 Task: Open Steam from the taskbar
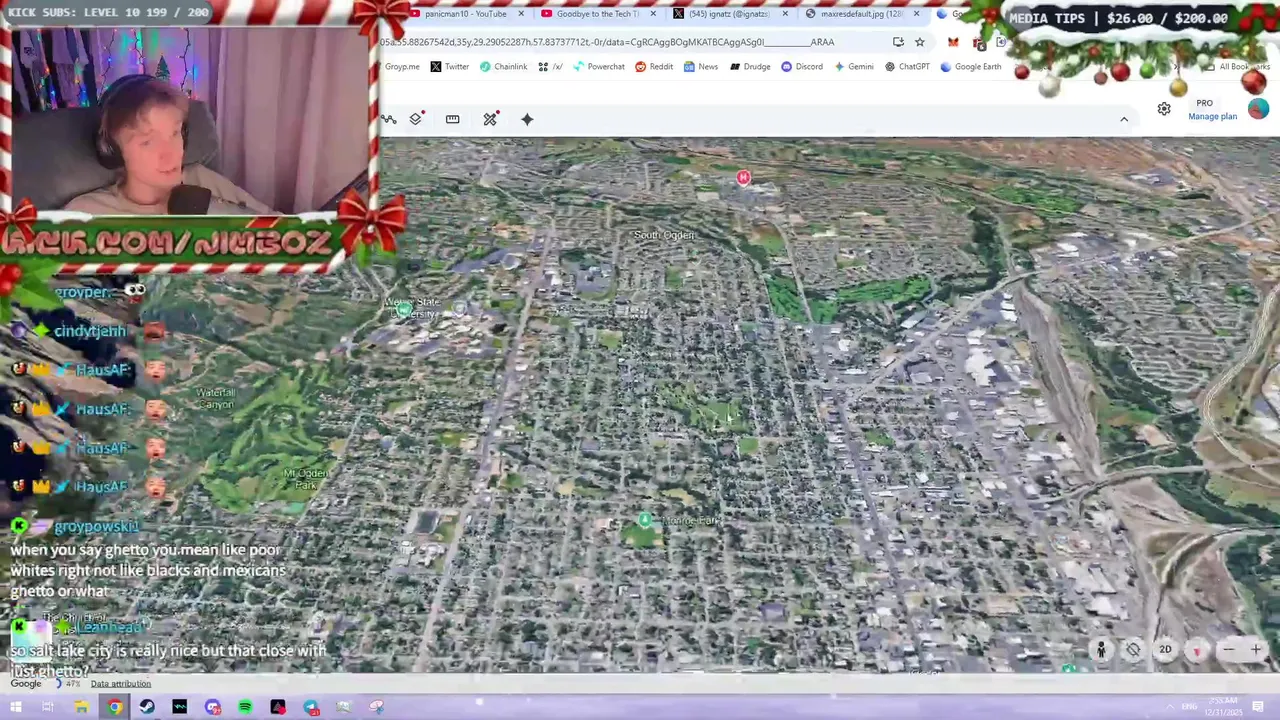(147, 707)
